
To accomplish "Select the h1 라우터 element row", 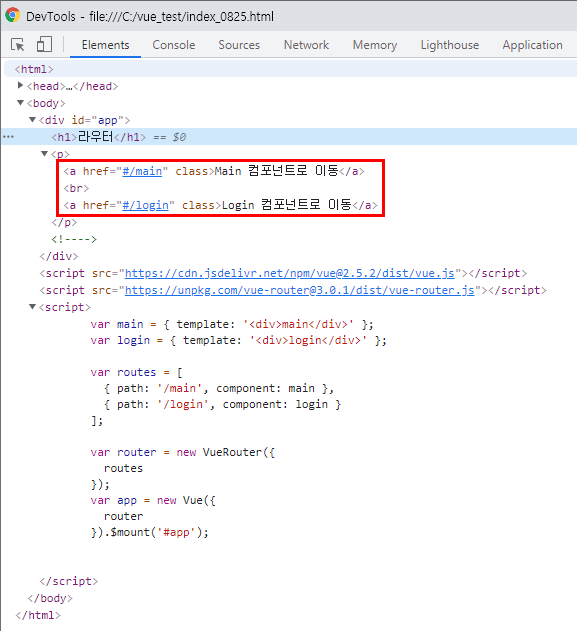I will point(290,137).
